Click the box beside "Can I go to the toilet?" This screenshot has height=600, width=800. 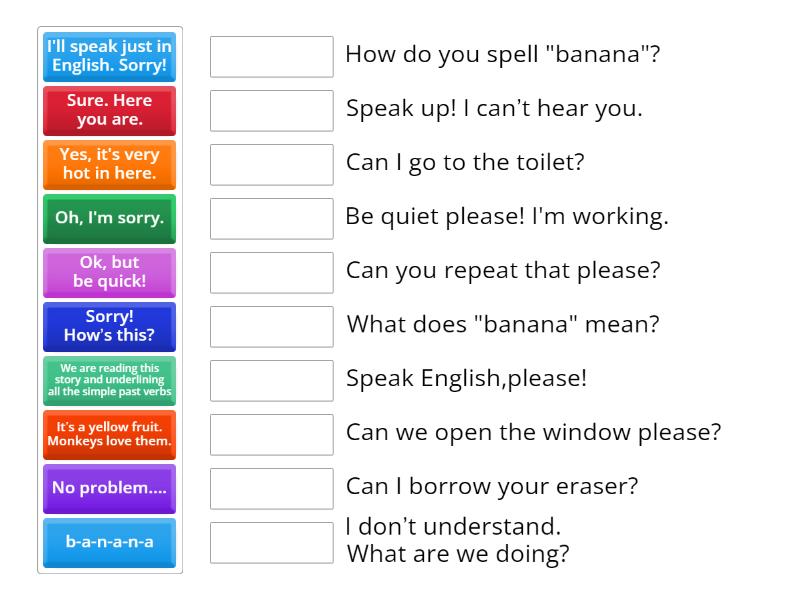(x=271, y=164)
